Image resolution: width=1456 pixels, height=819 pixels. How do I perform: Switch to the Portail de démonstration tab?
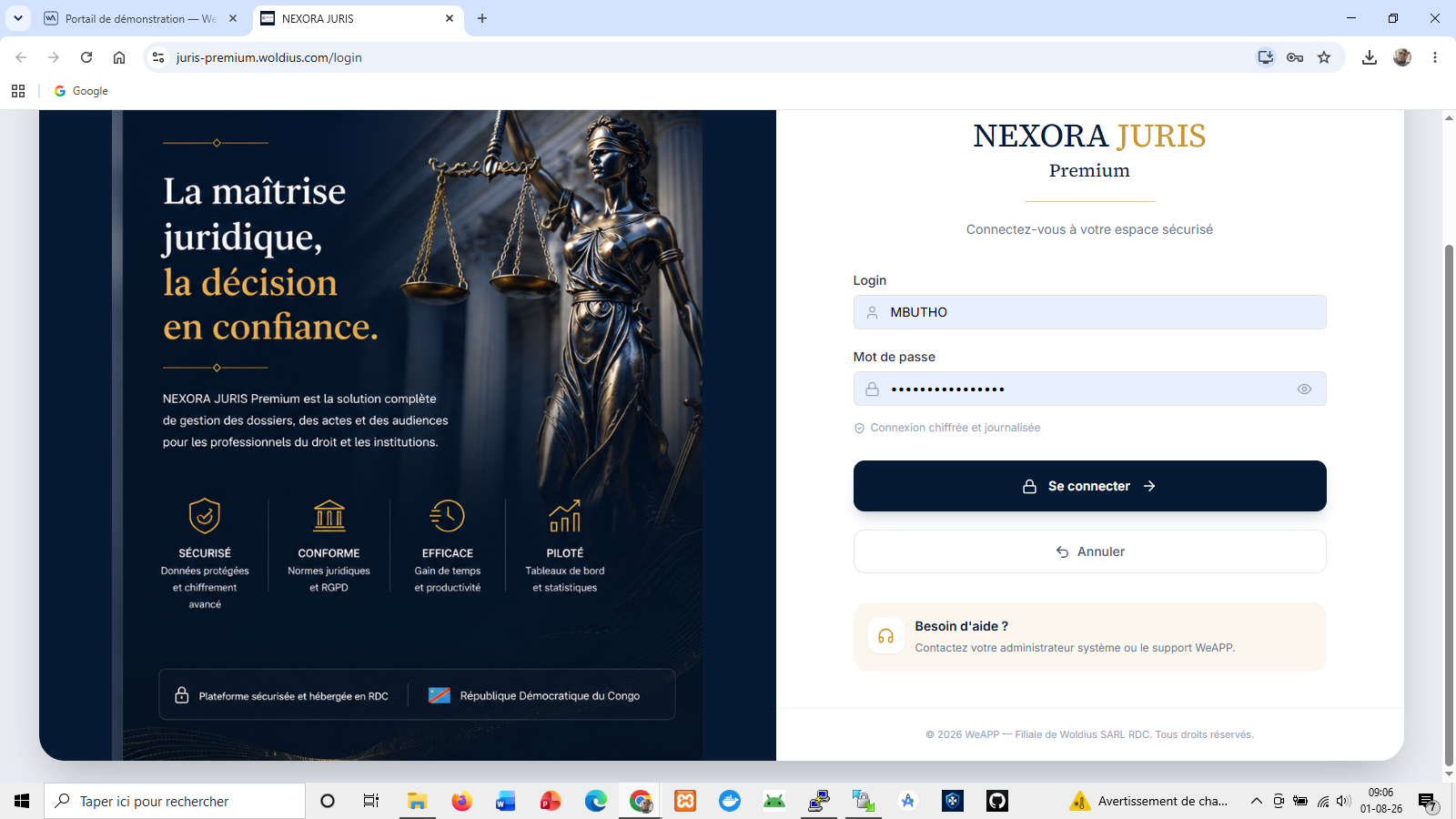point(141,18)
